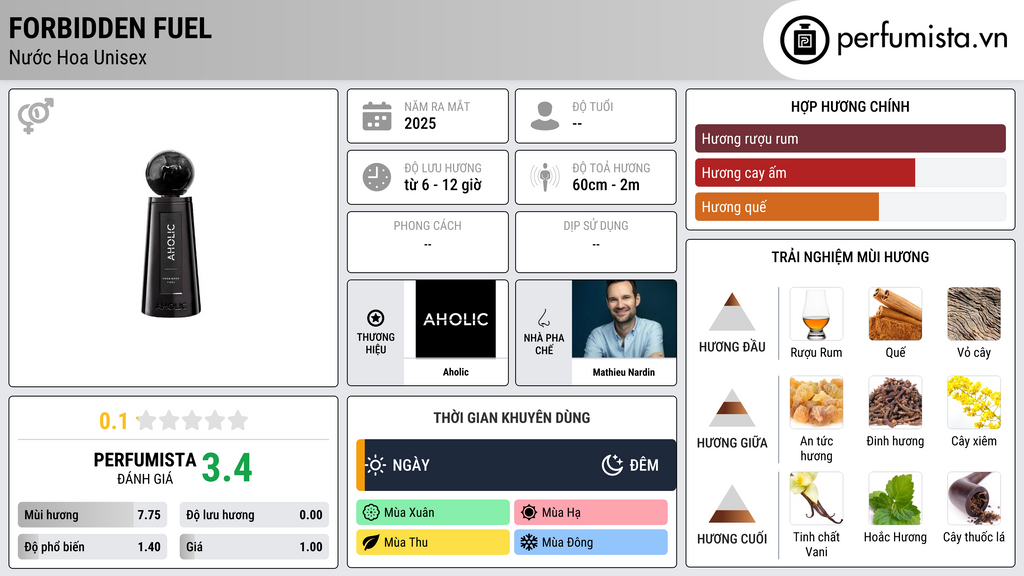
Task: Click the person icon beside Độ tuổi
Action: tap(545, 116)
